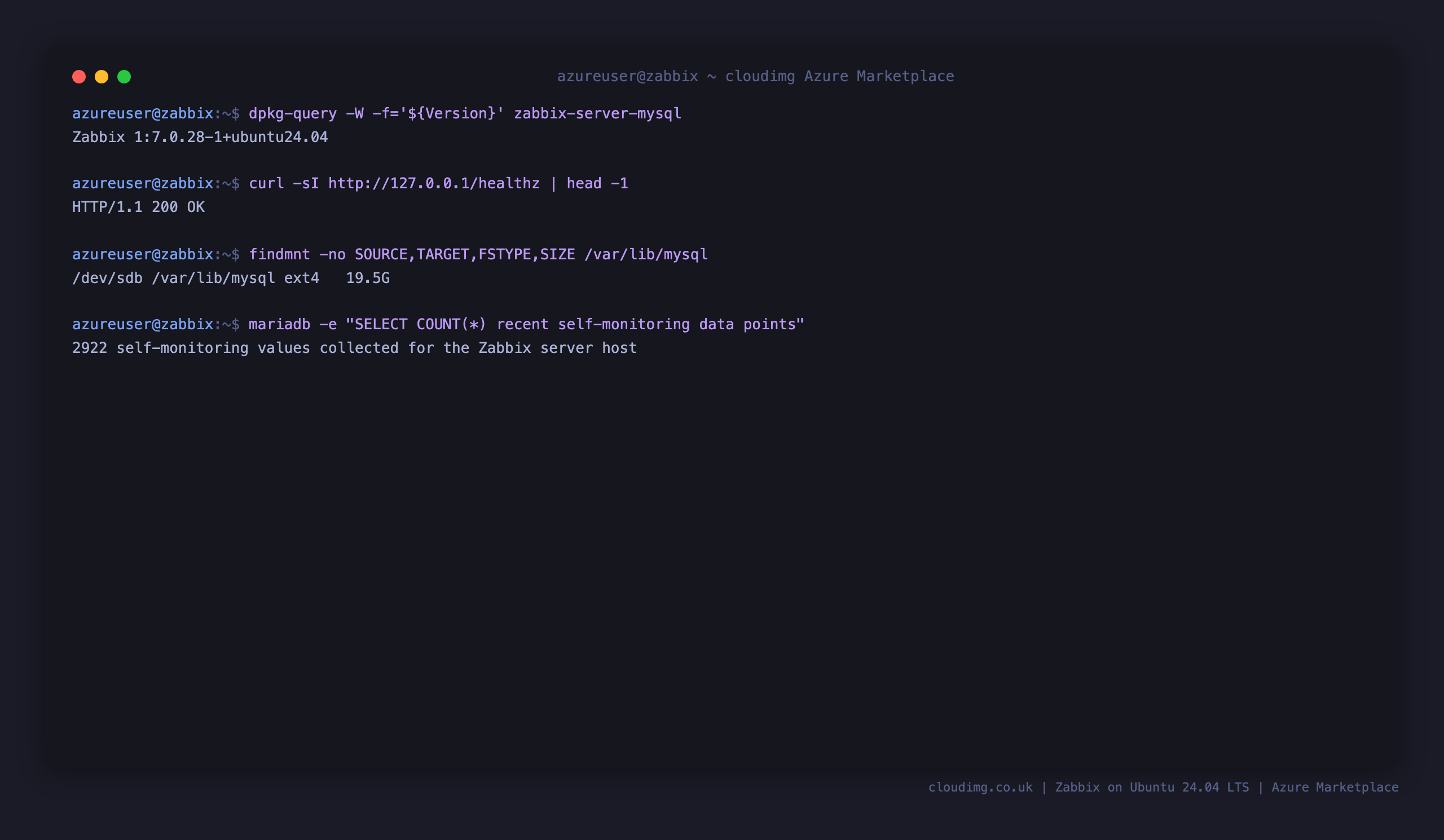1444x840 pixels.
Task: Click the red close window dot
Action: pyautogui.click(x=79, y=77)
